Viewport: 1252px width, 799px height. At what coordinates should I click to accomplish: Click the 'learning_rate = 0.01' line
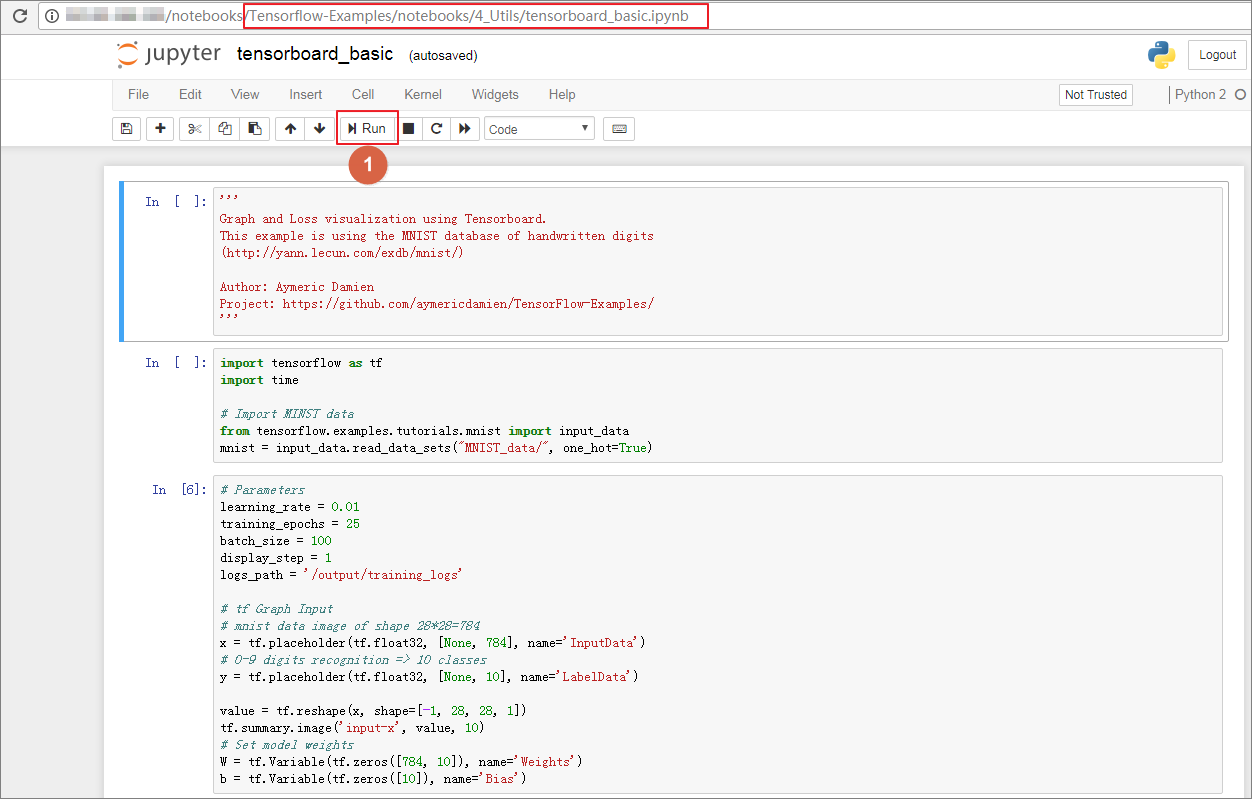pyautogui.click(x=290, y=507)
